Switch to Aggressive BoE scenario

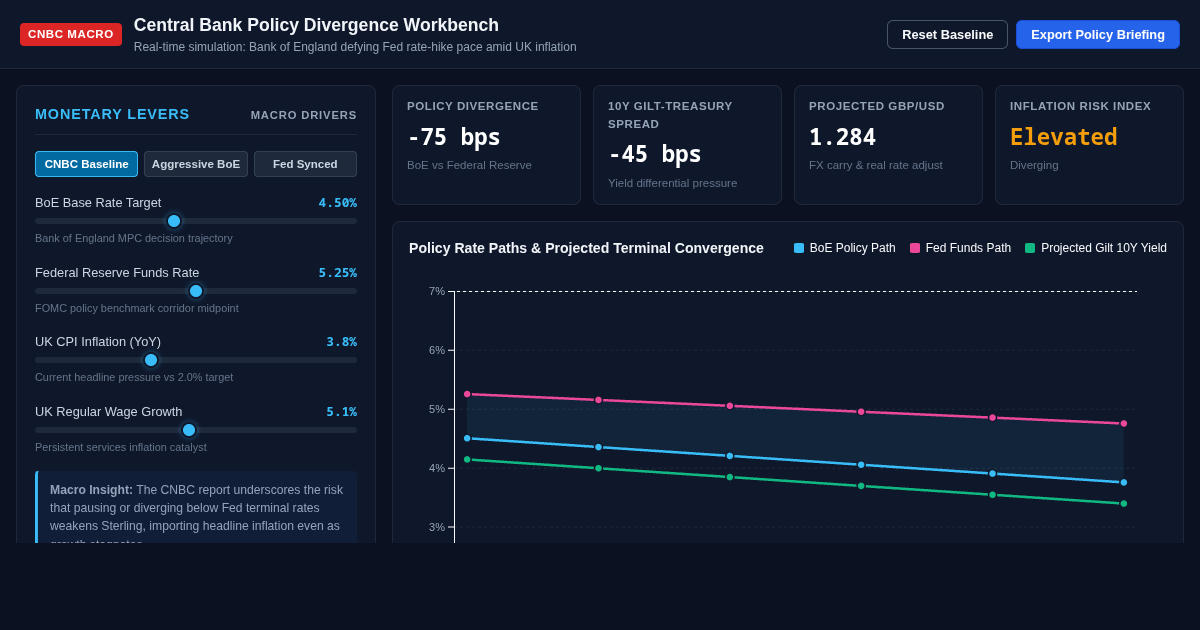(x=196, y=164)
